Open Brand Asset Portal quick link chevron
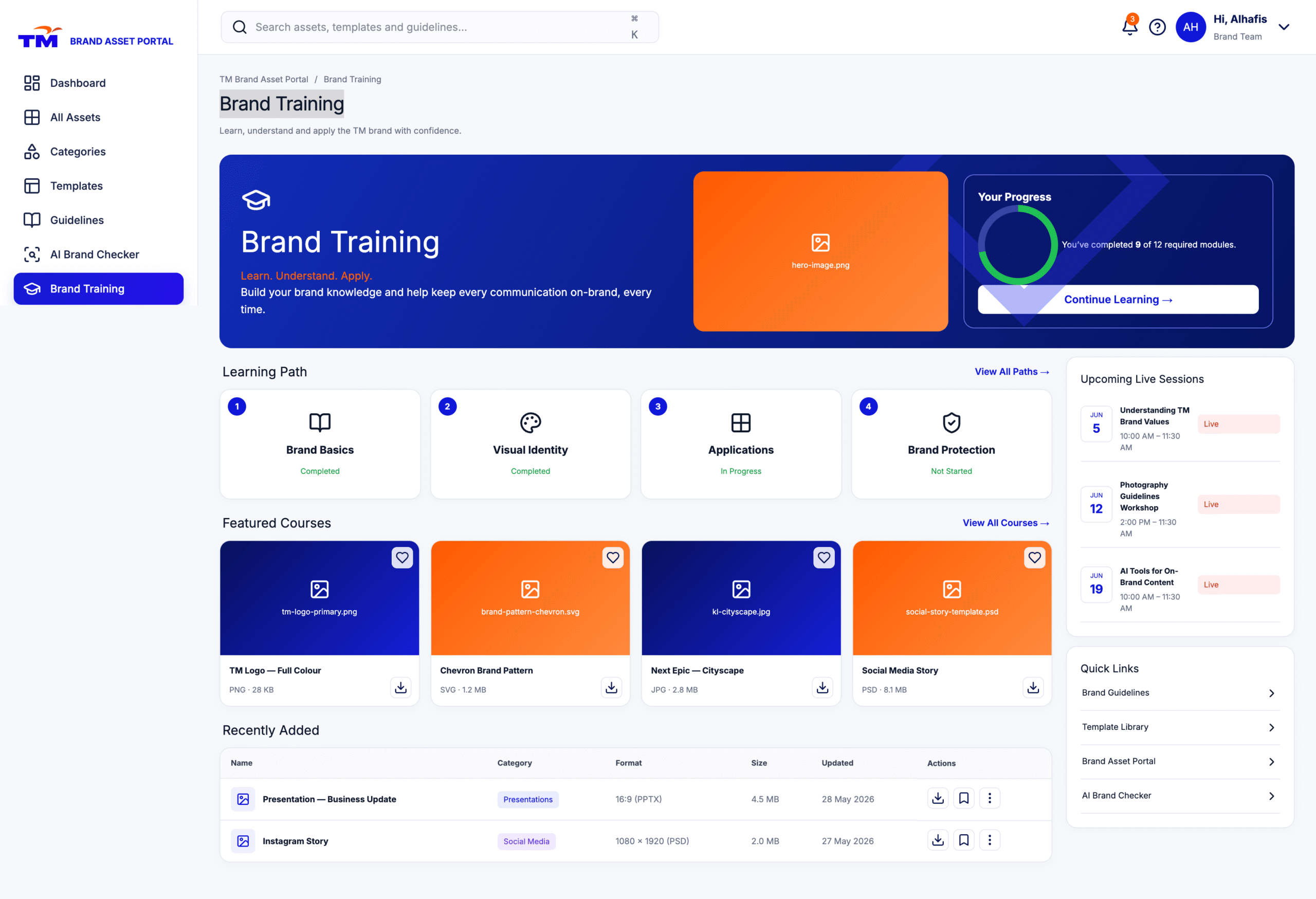This screenshot has height=899, width=1316. click(1271, 761)
